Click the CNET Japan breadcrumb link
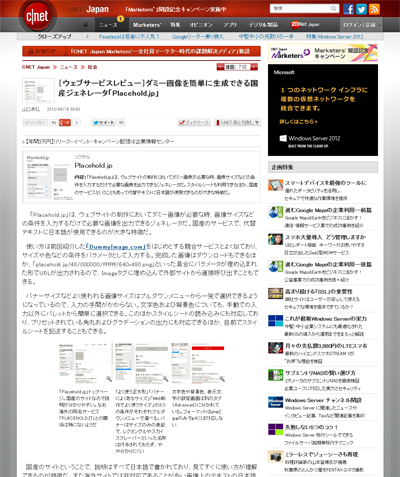The height and width of the screenshot is (477, 400). [36, 67]
